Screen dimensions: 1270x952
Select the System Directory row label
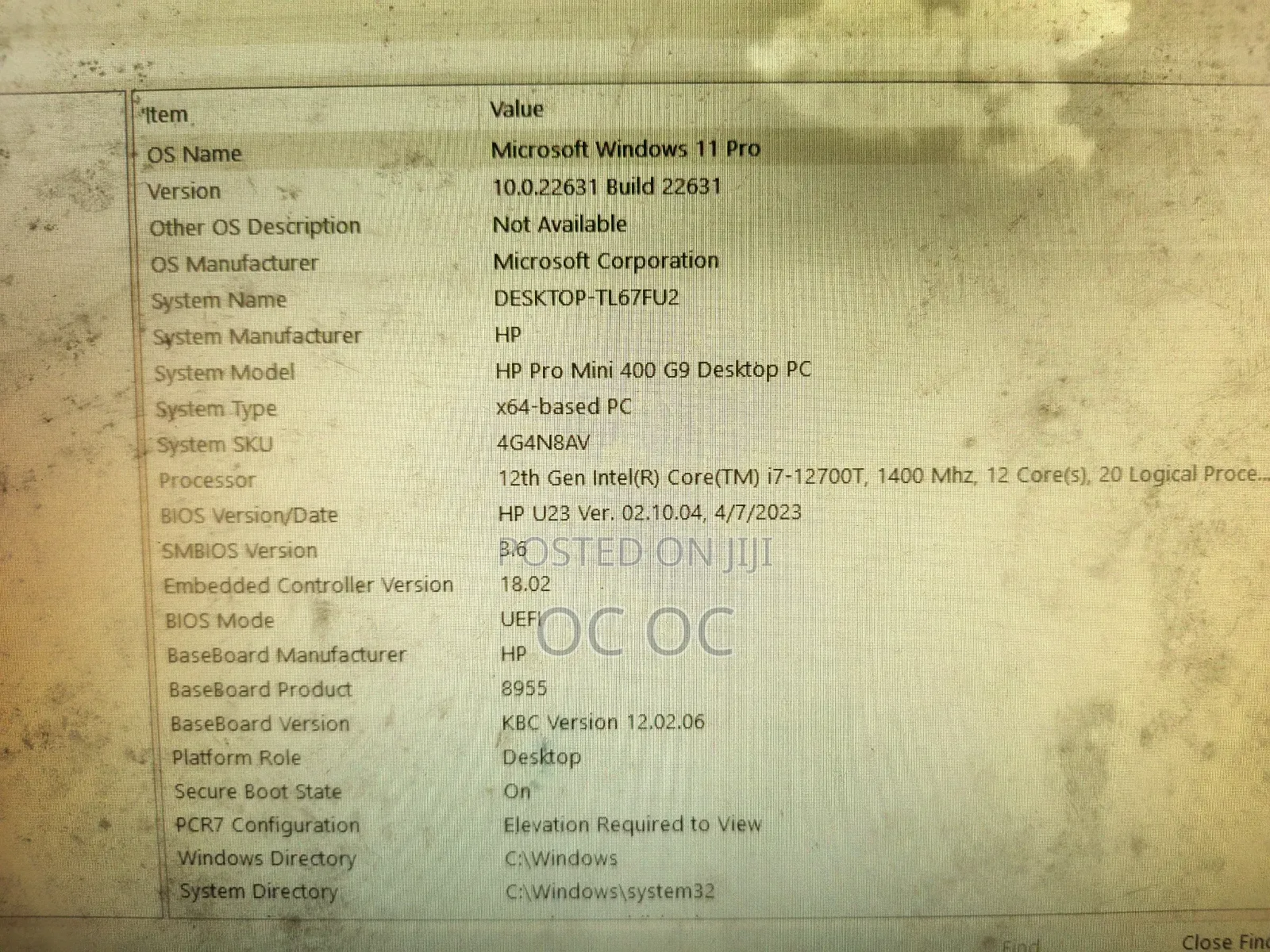(259, 892)
